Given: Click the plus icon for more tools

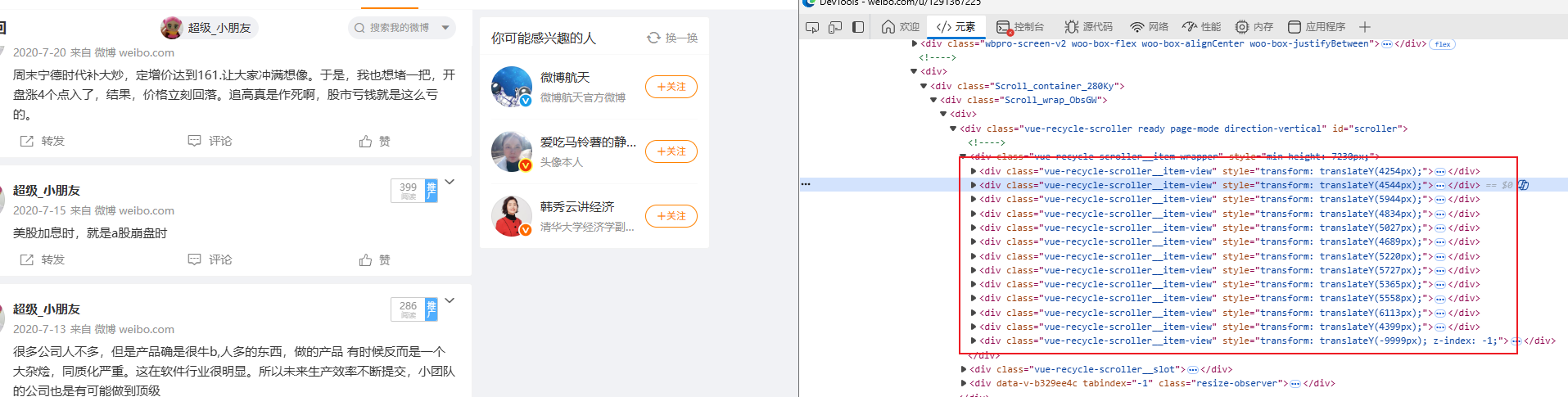Looking at the screenshot, I should click(x=1364, y=27).
